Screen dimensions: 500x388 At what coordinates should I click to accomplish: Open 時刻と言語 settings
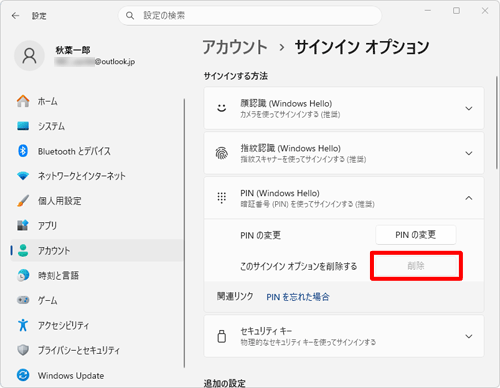[x=97, y=275]
